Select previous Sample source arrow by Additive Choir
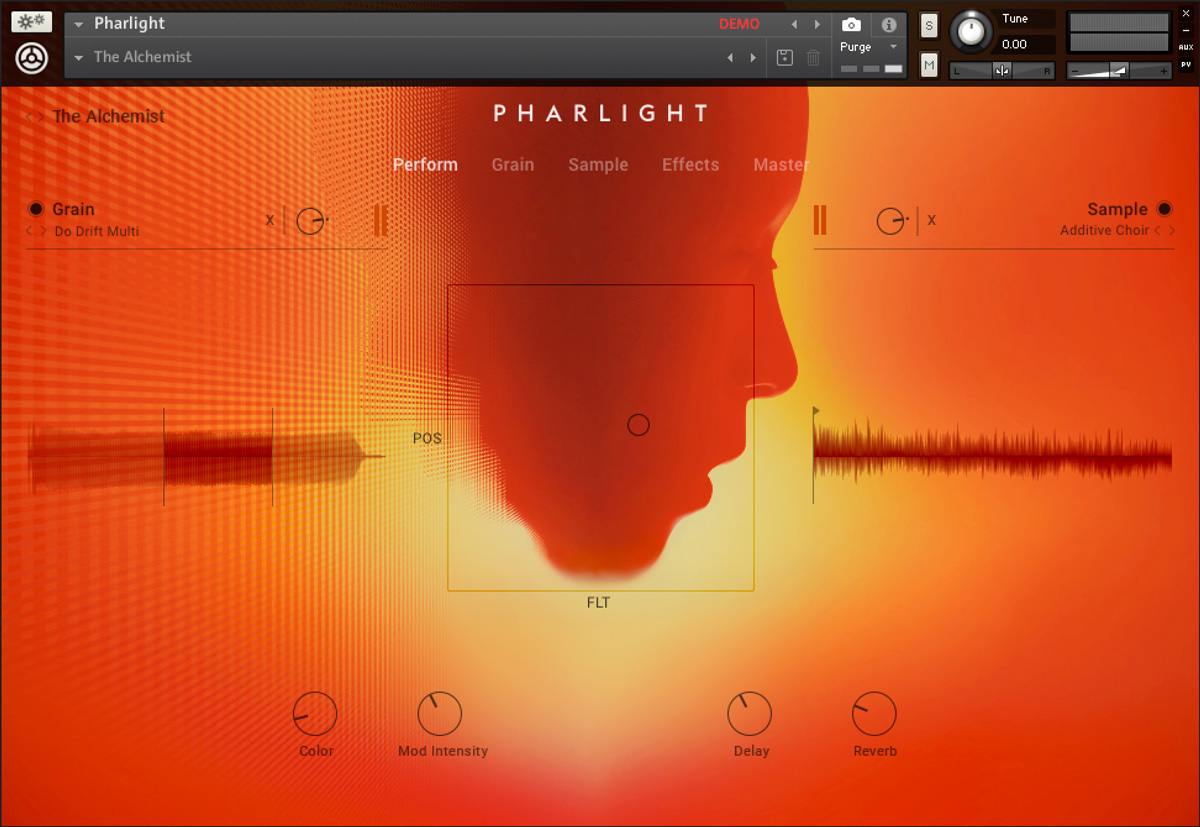 1158,231
